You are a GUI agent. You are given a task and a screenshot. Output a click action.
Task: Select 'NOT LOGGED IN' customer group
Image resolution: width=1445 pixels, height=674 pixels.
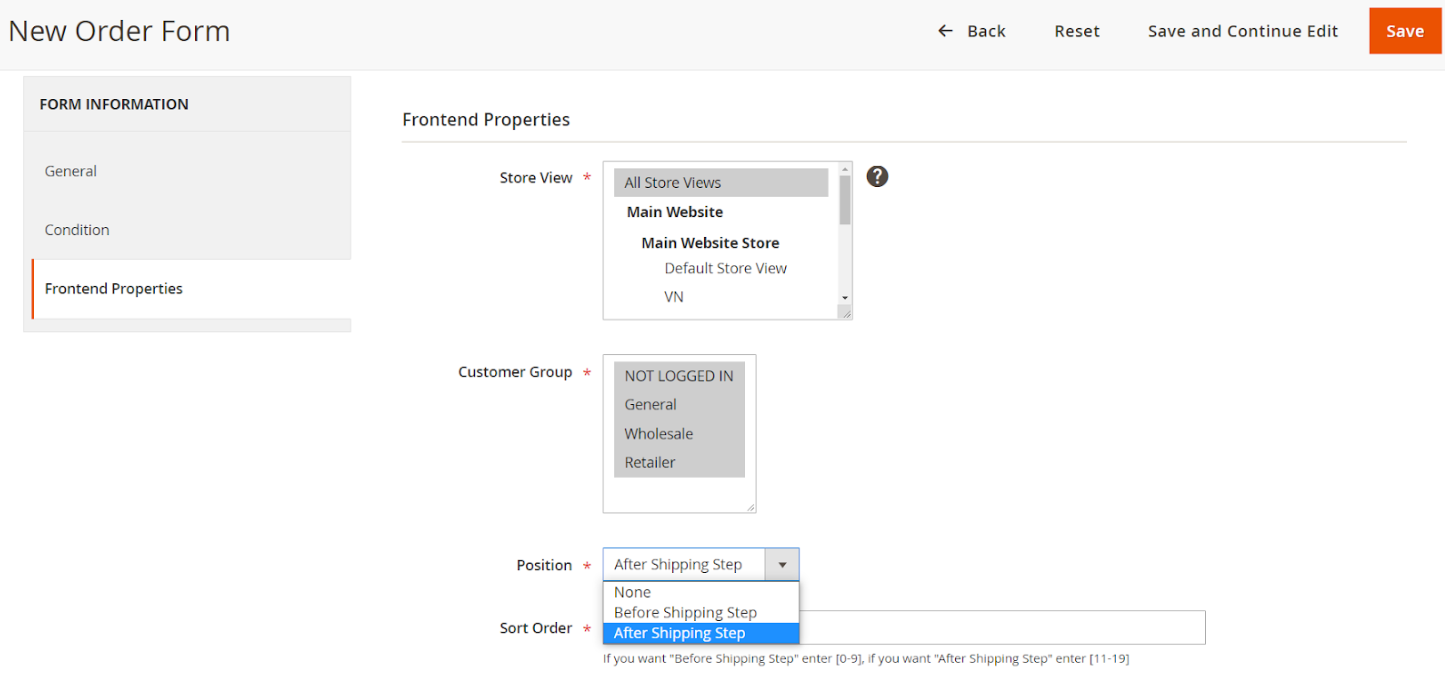[x=679, y=376]
